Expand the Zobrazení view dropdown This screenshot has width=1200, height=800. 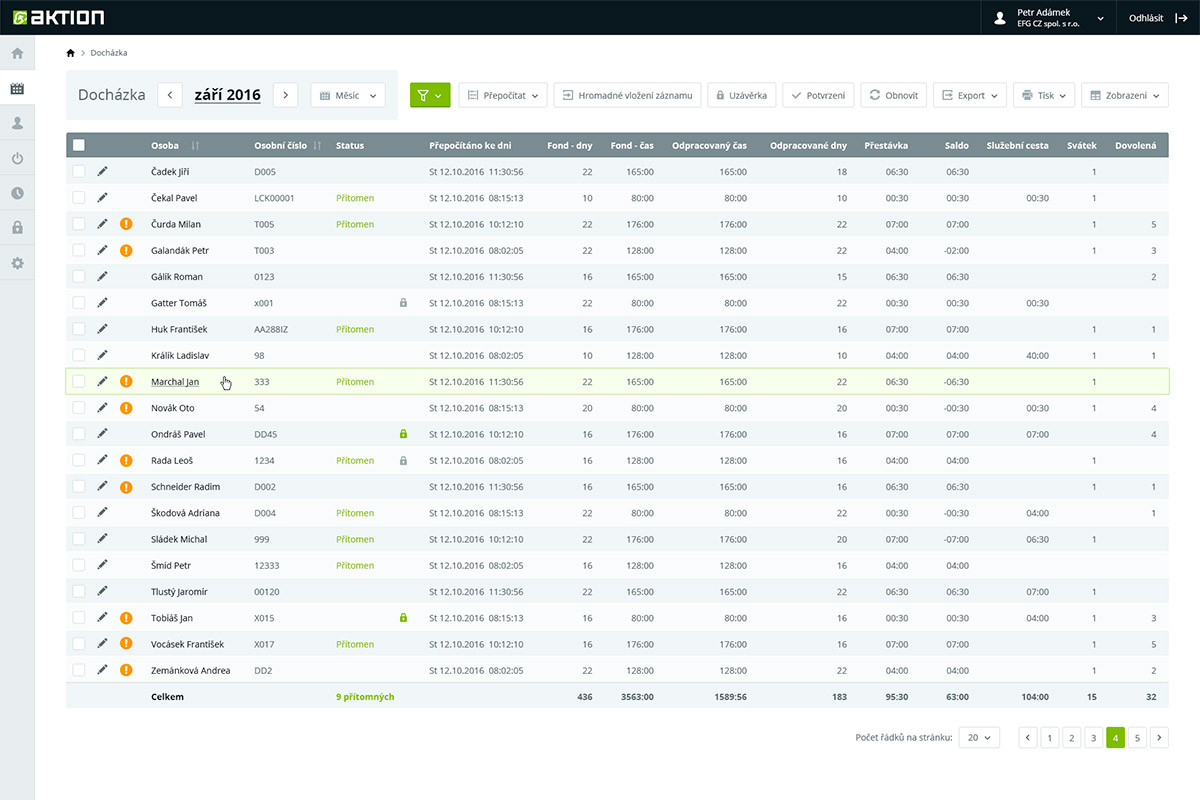click(1125, 95)
